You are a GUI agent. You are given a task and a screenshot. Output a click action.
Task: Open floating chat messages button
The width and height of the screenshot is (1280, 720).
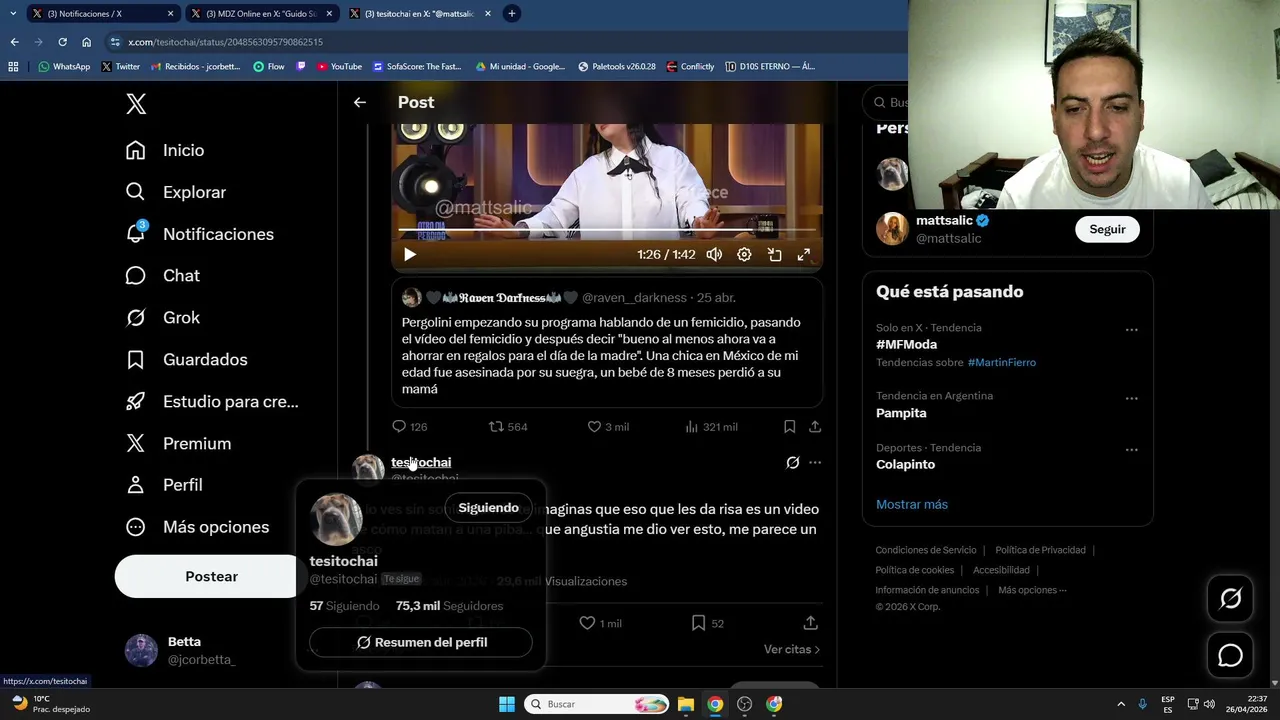click(x=1230, y=655)
